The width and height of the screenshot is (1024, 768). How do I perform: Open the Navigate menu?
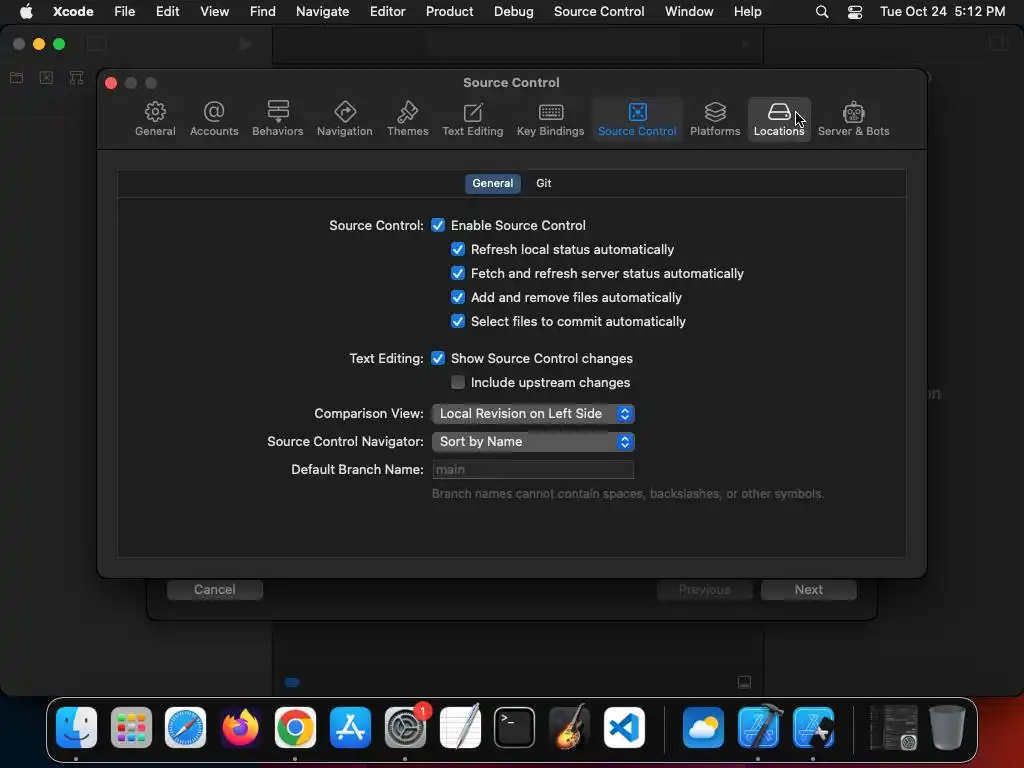pyautogui.click(x=322, y=12)
